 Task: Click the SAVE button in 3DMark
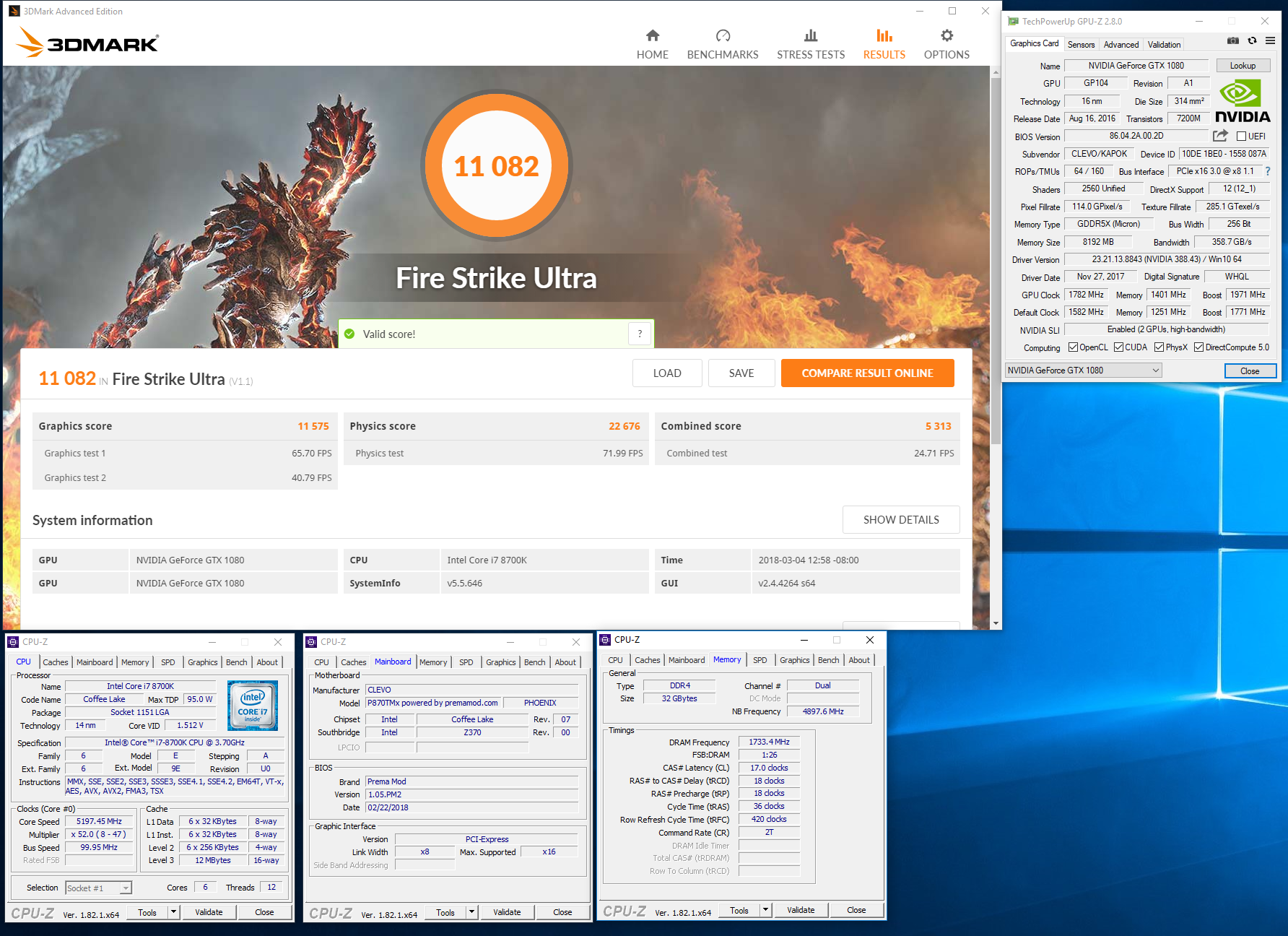741,373
